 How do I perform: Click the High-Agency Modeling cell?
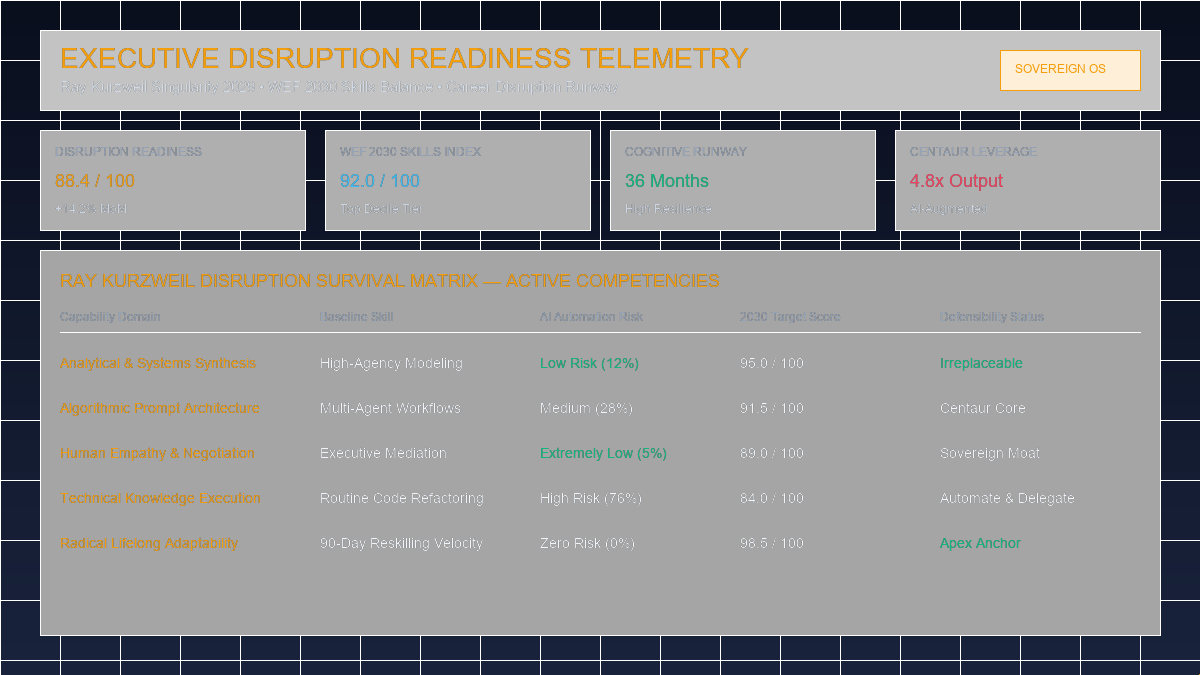click(391, 363)
